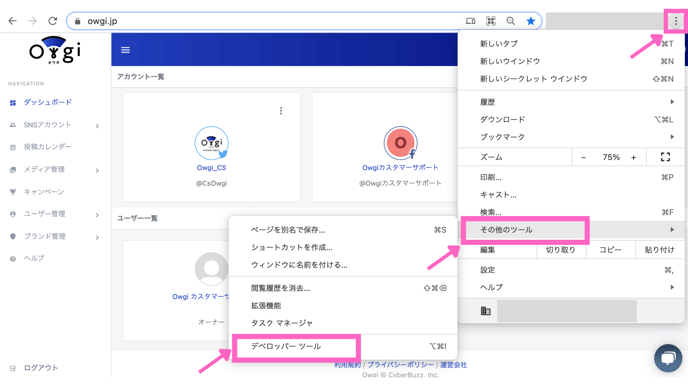Expand ヘルプ submenu arrow in Chrome menu
The width and height of the screenshot is (688, 387).
click(x=672, y=287)
